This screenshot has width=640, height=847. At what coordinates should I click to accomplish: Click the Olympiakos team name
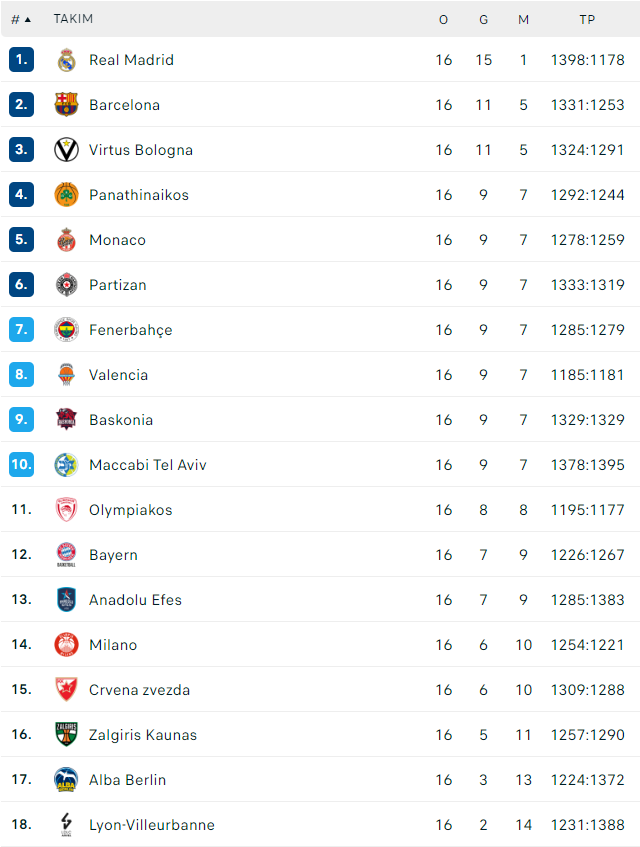pyautogui.click(x=131, y=510)
